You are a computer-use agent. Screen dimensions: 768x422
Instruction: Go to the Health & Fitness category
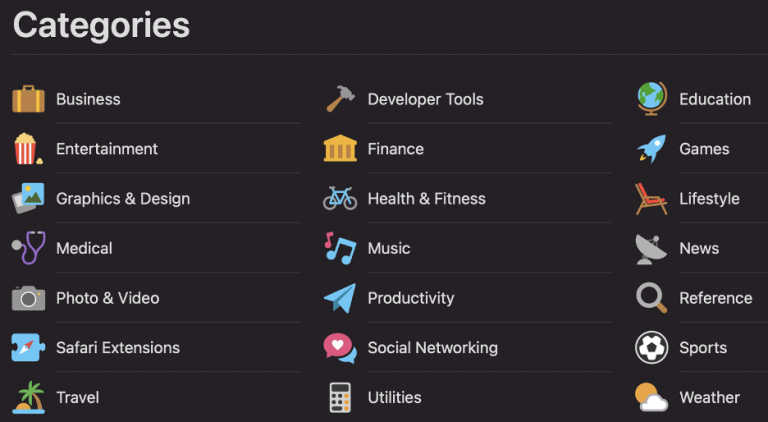tap(427, 198)
